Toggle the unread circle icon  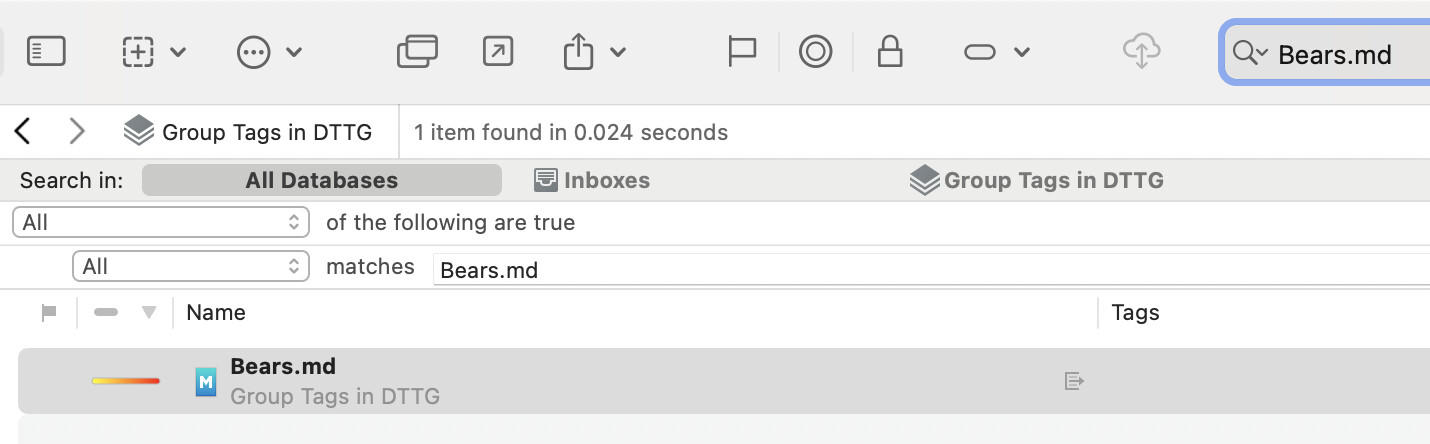click(x=815, y=51)
